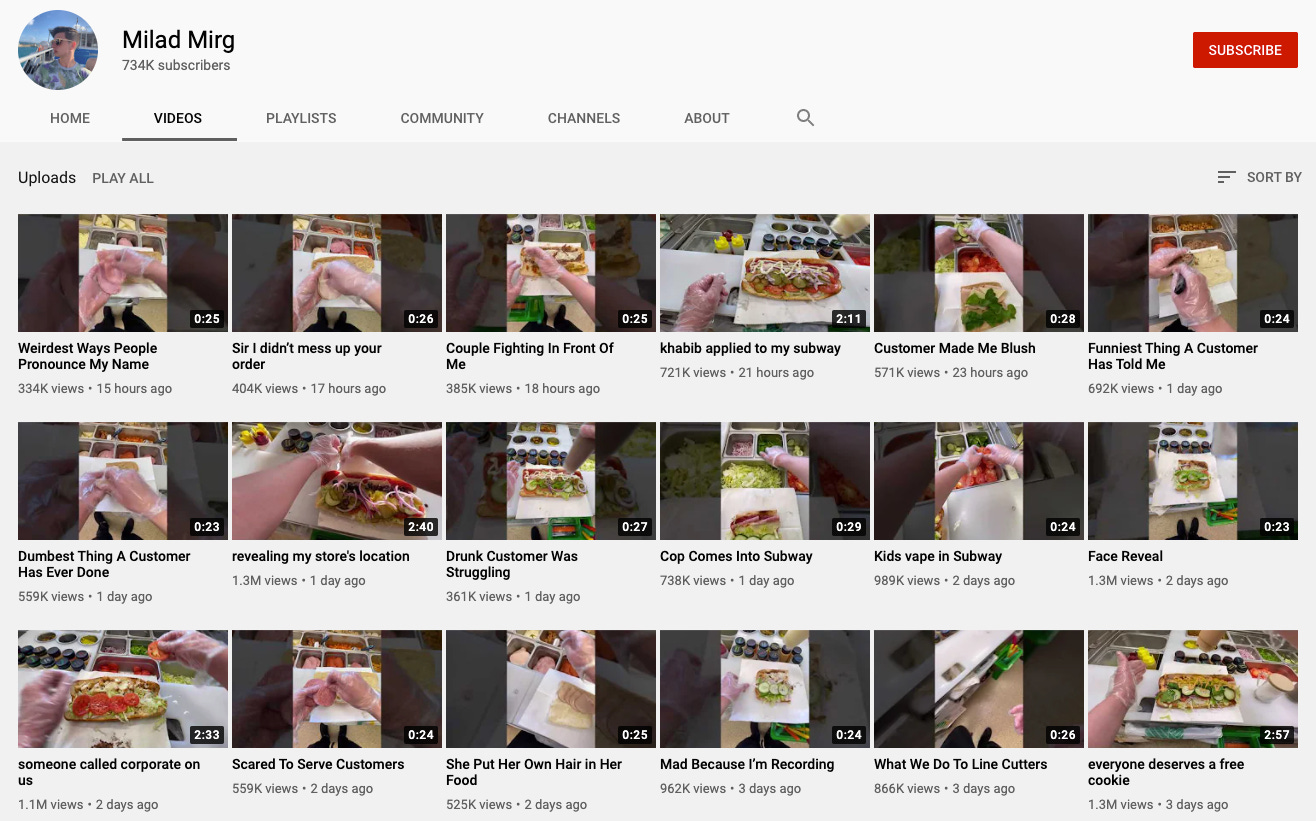Click title 'everyone deserves a free cookie'
This screenshot has width=1316, height=821.
1166,772
